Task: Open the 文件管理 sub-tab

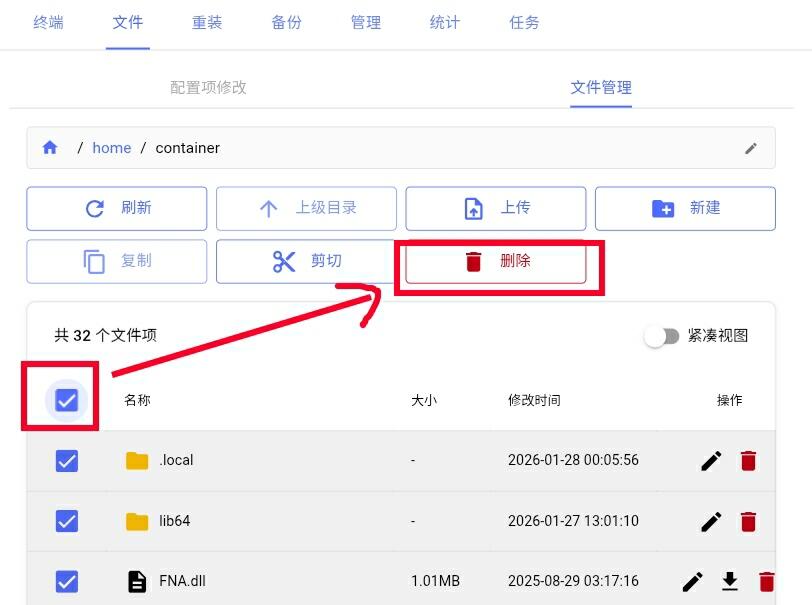Action: 601,88
